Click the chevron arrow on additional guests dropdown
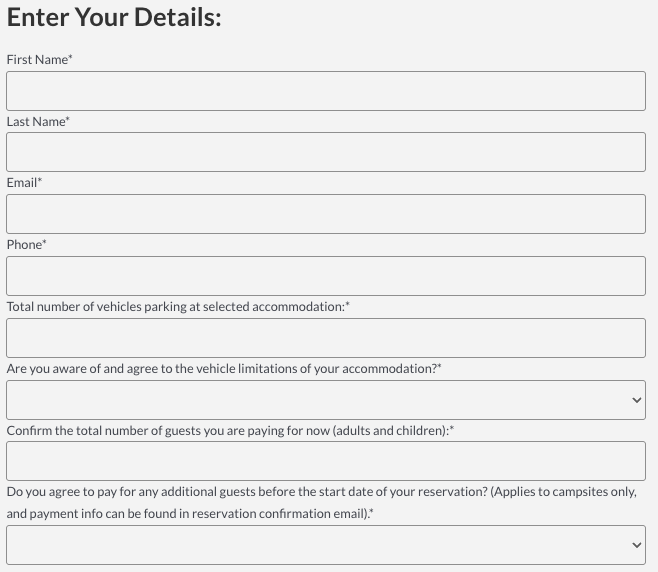This screenshot has width=658, height=572. (x=636, y=545)
